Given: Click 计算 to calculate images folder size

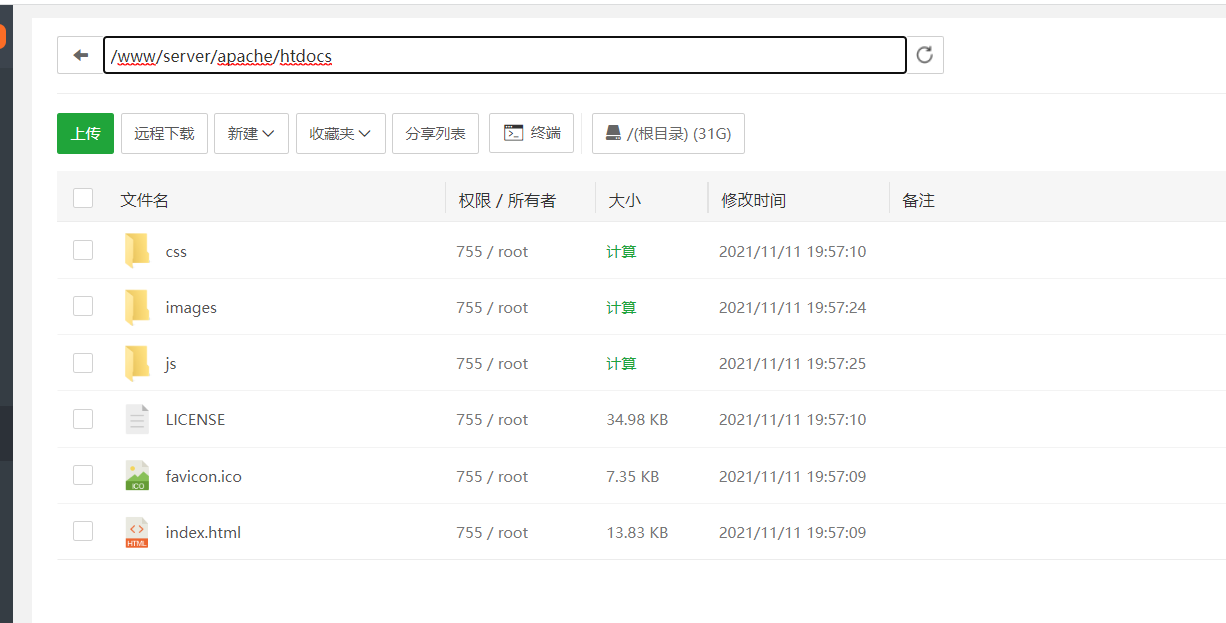Looking at the screenshot, I should (621, 308).
